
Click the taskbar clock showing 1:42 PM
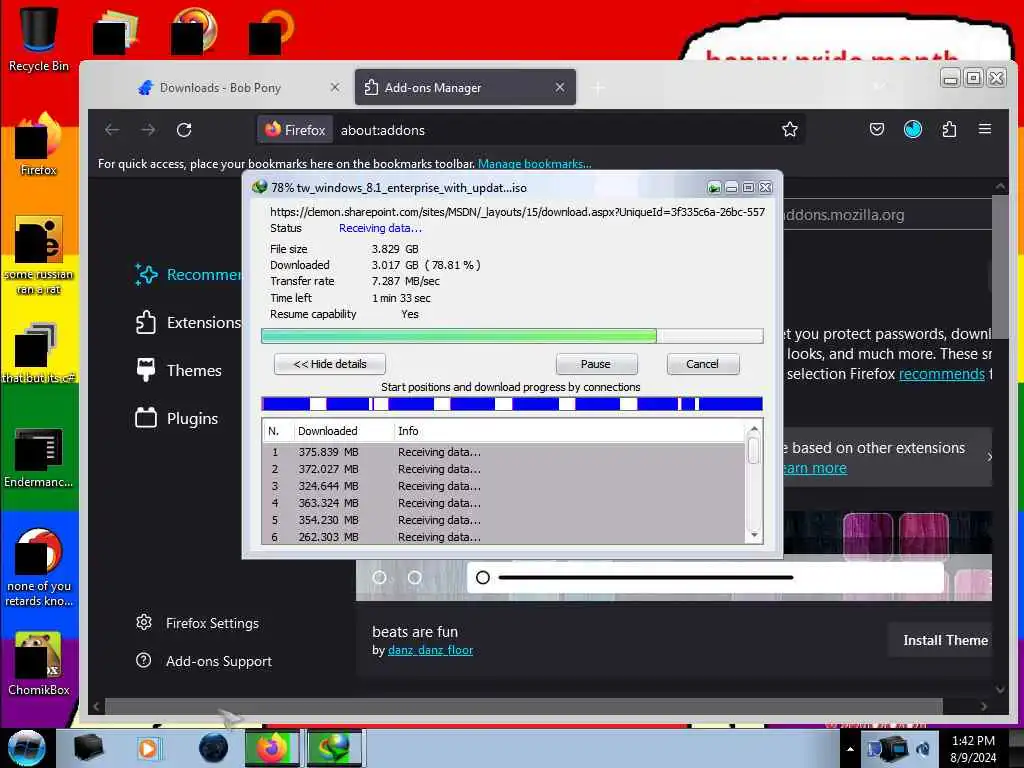pos(973,749)
